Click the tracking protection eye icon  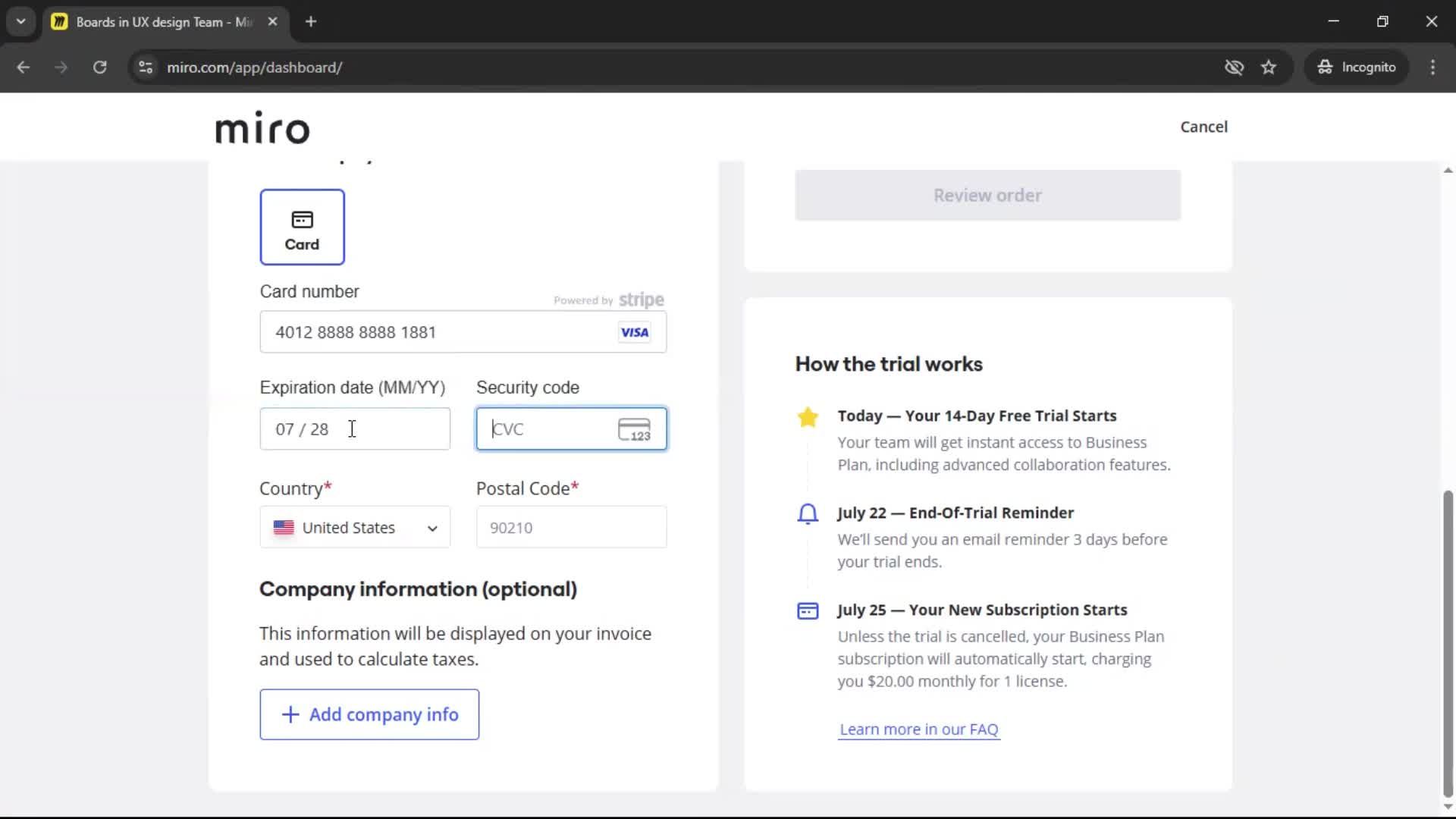click(x=1234, y=67)
